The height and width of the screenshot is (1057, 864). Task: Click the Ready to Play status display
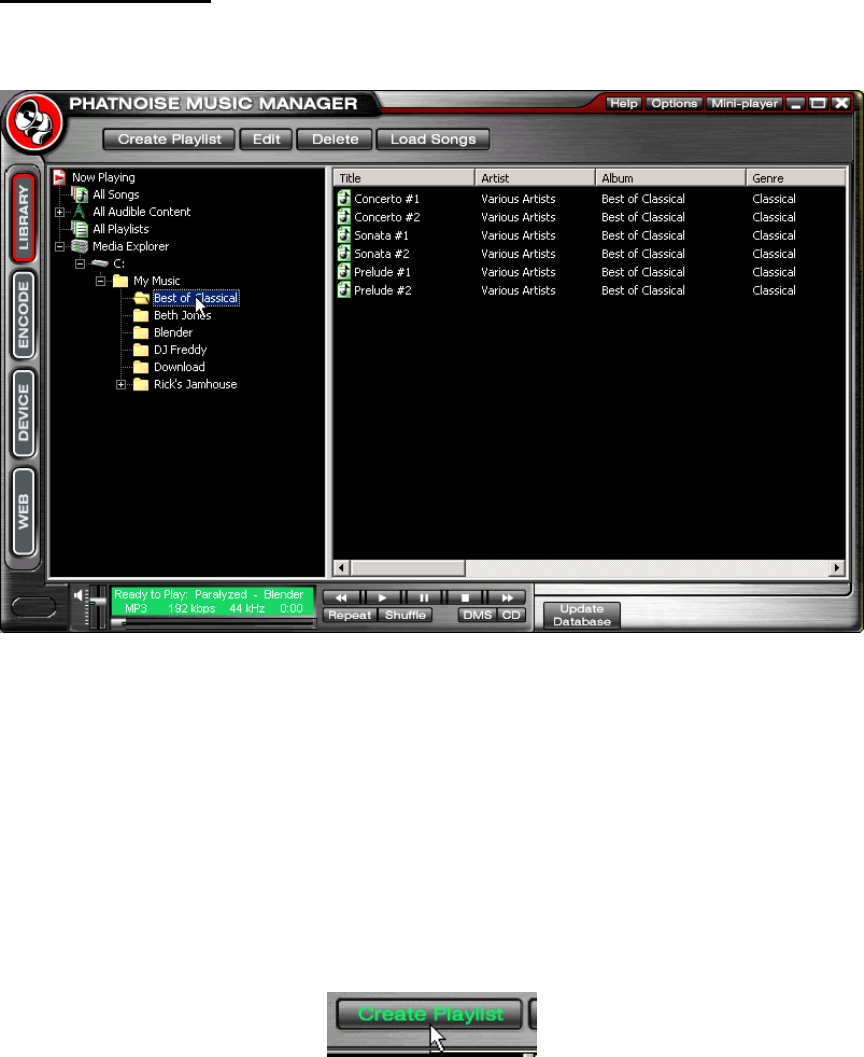[x=212, y=601]
